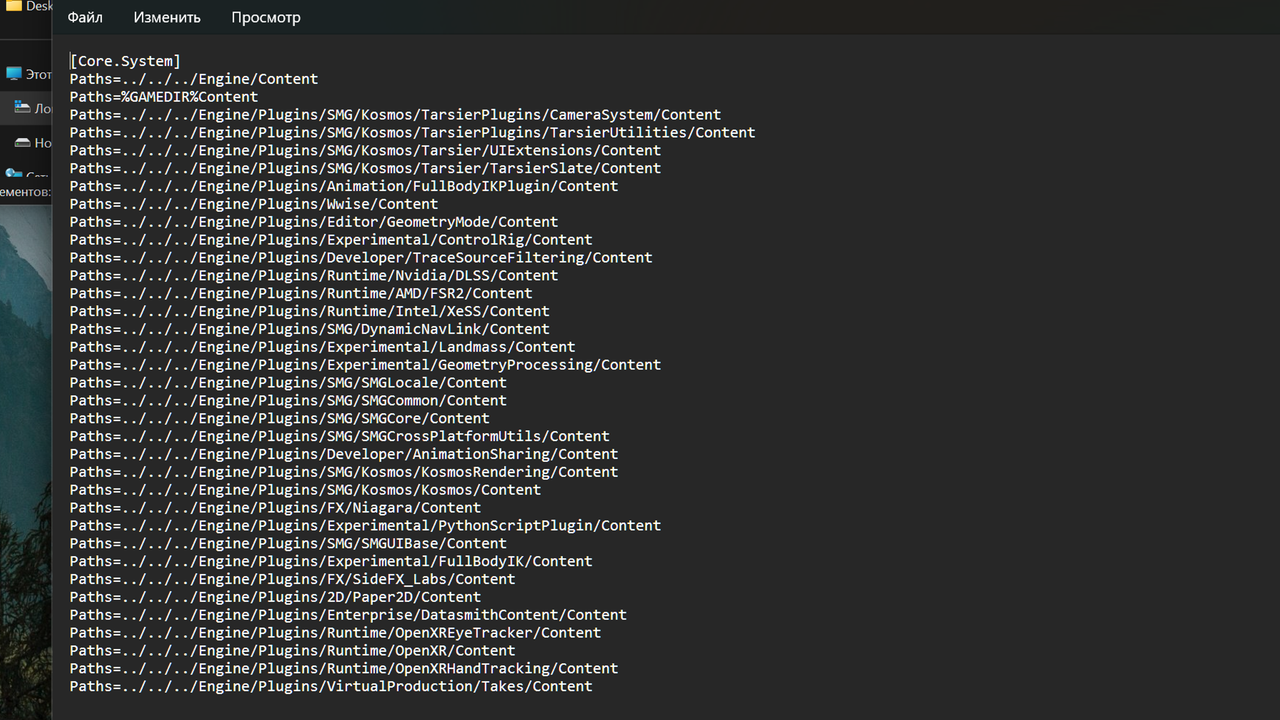Click the Kosmos/KosmosRendering/Content path line

[x=344, y=472]
